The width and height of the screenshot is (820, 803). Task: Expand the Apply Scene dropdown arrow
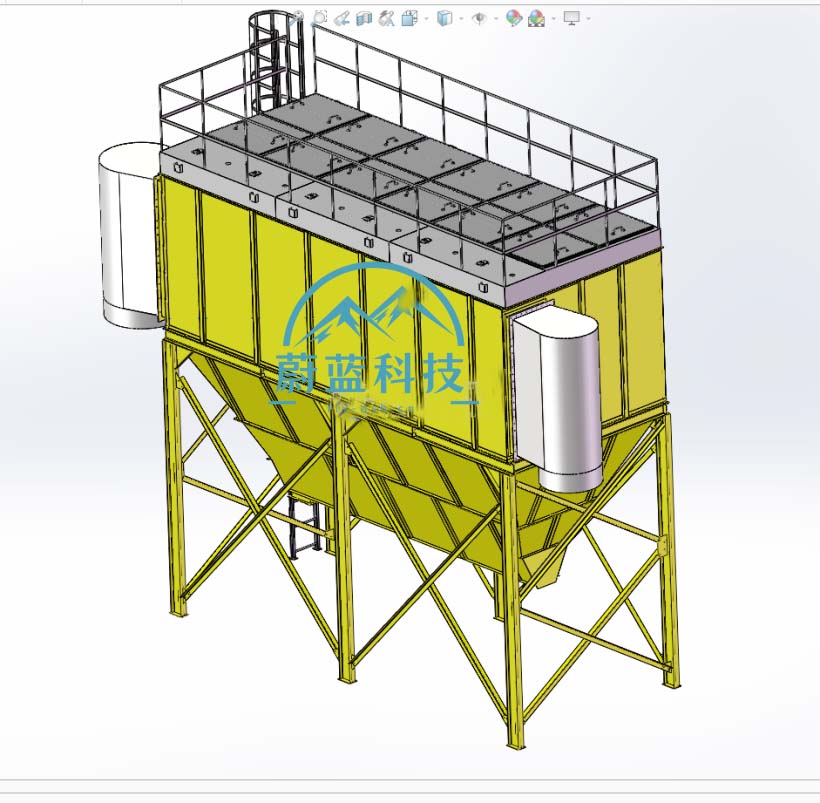tap(552, 19)
